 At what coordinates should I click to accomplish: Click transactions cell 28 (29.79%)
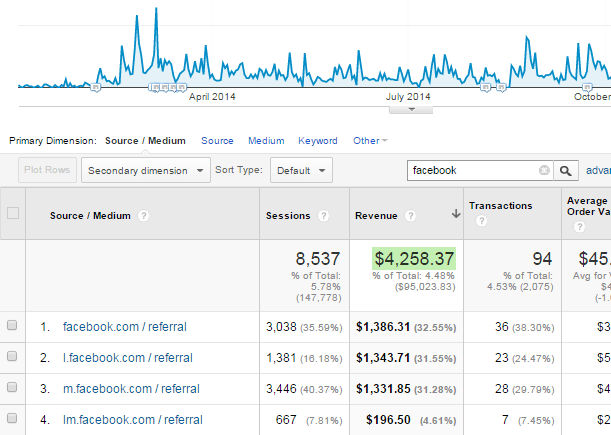[x=524, y=389]
